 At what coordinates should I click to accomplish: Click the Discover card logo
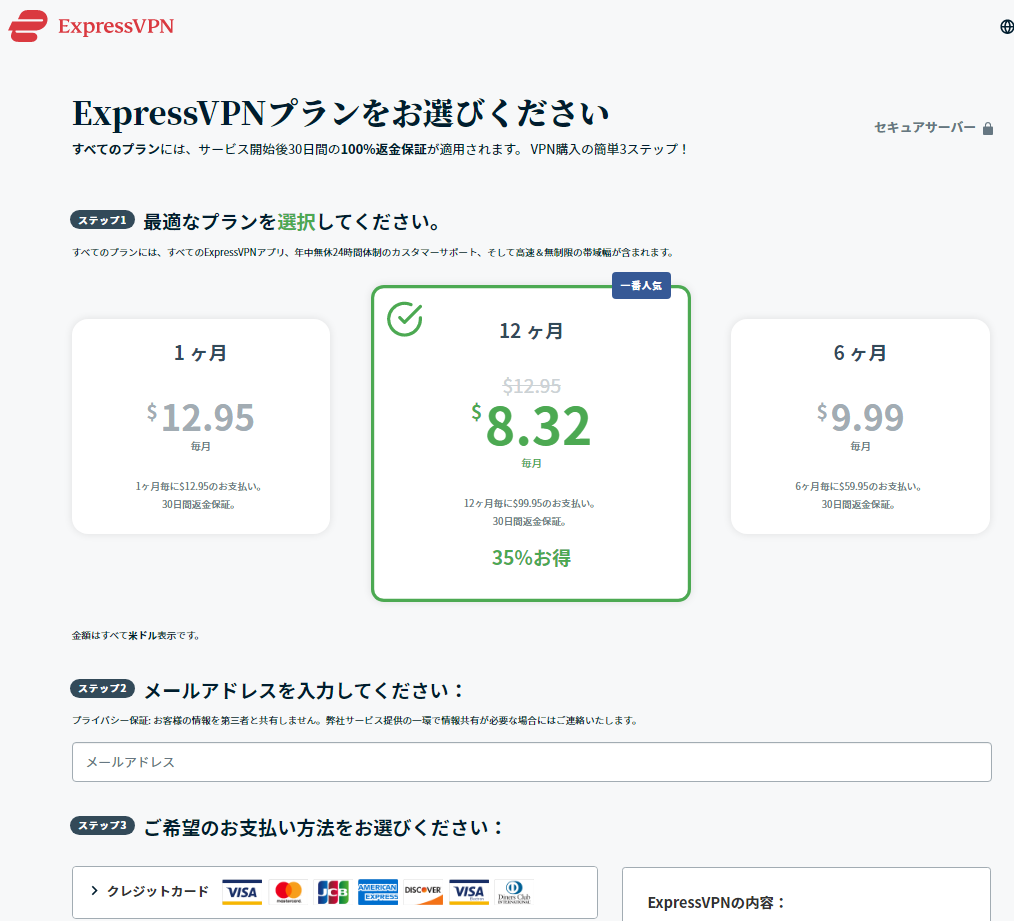point(424,892)
